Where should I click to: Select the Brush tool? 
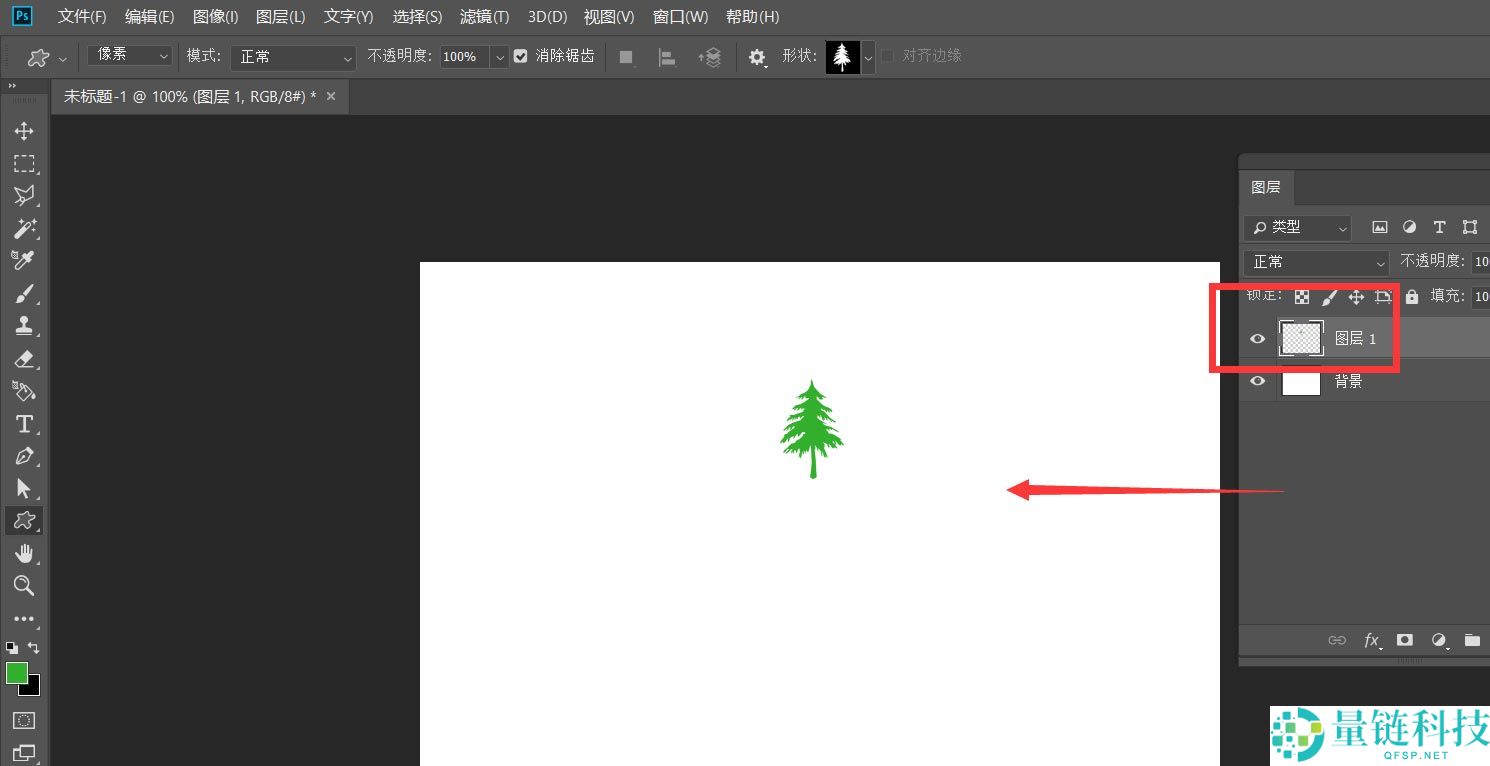(24, 294)
